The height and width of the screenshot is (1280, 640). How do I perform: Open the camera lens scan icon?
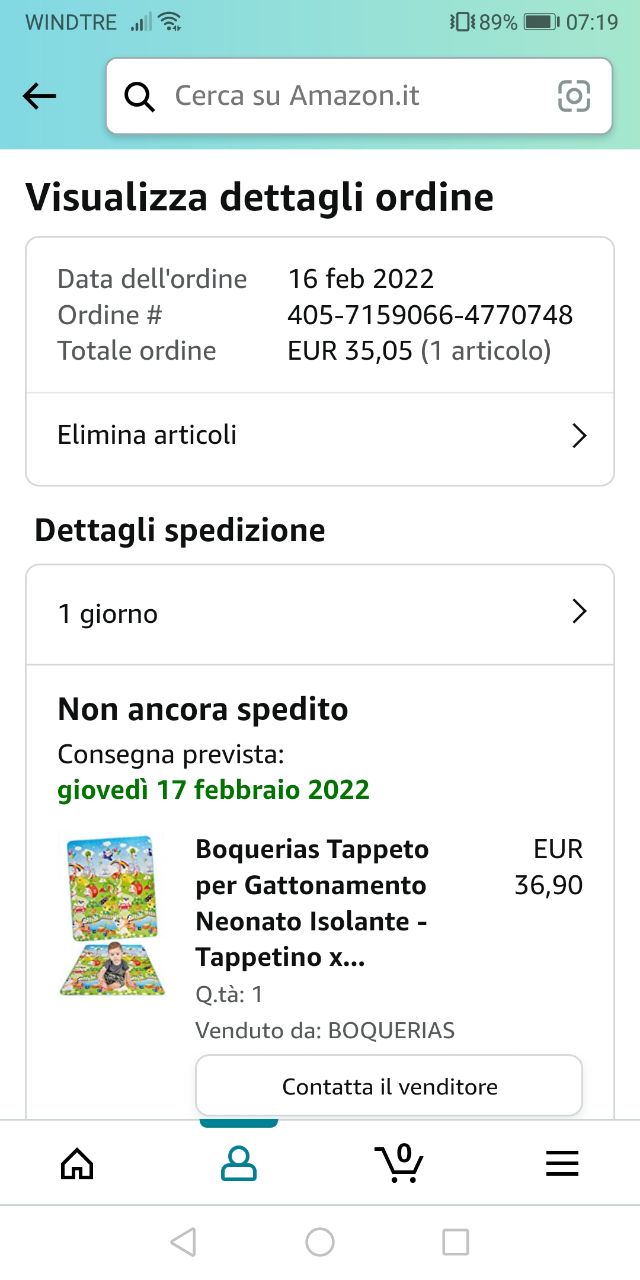click(574, 96)
